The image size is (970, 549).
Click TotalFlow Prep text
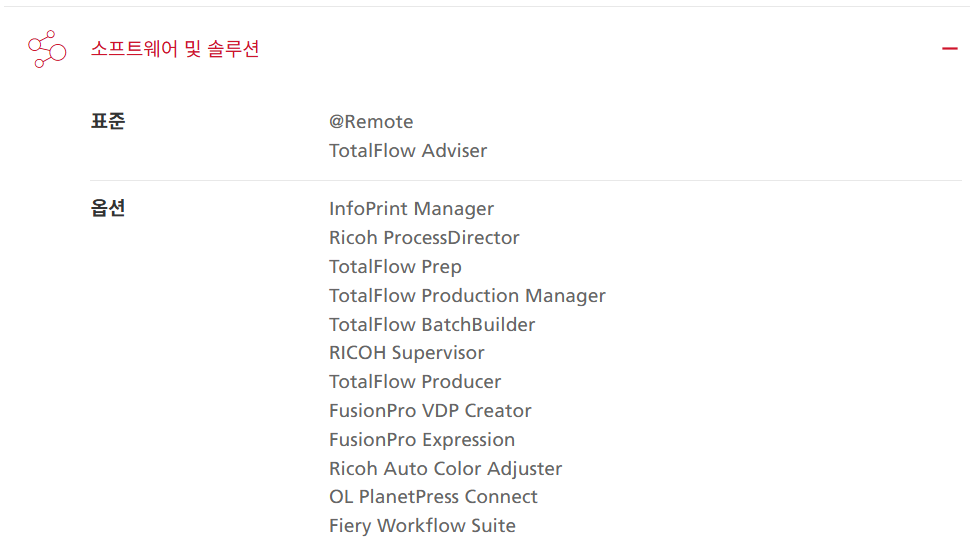click(395, 267)
